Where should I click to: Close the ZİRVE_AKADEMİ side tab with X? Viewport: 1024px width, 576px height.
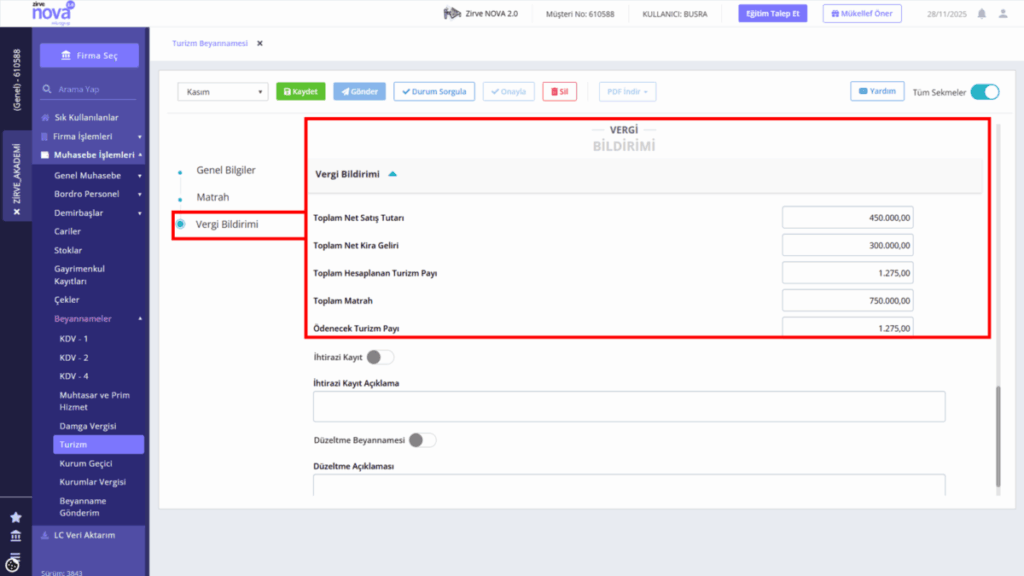(x=17, y=212)
